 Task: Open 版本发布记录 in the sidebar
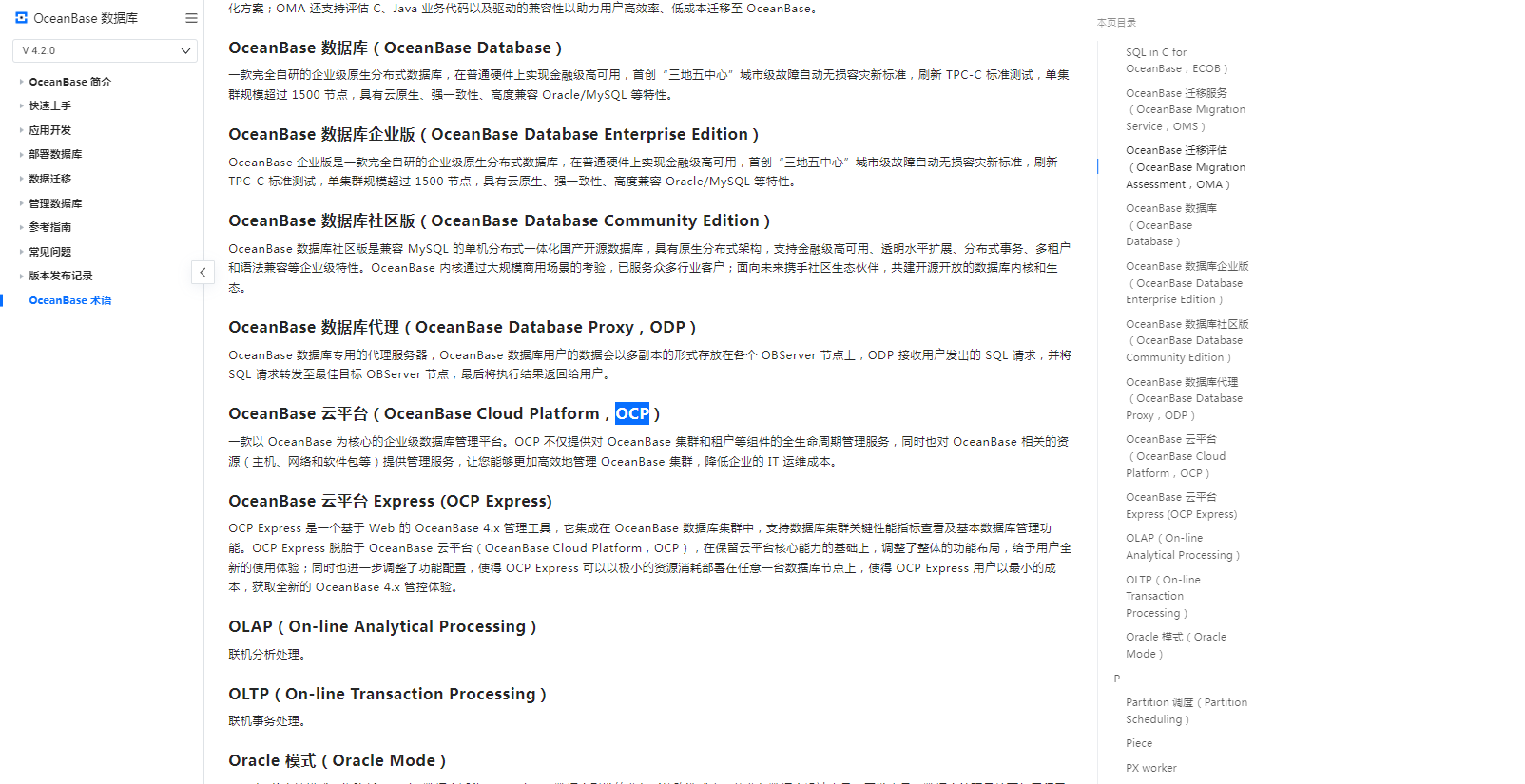pyautogui.click(x=61, y=276)
